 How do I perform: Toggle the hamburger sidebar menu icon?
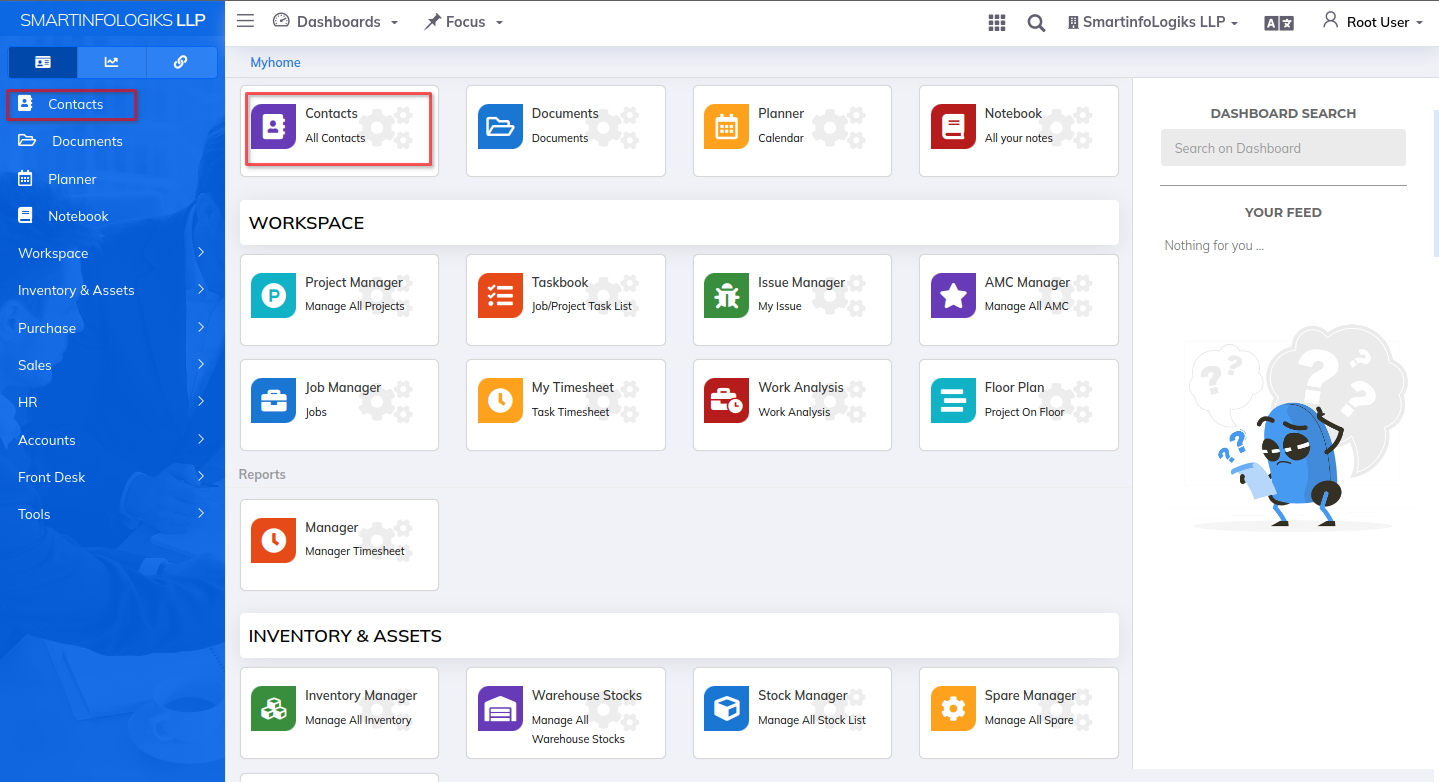tap(245, 21)
